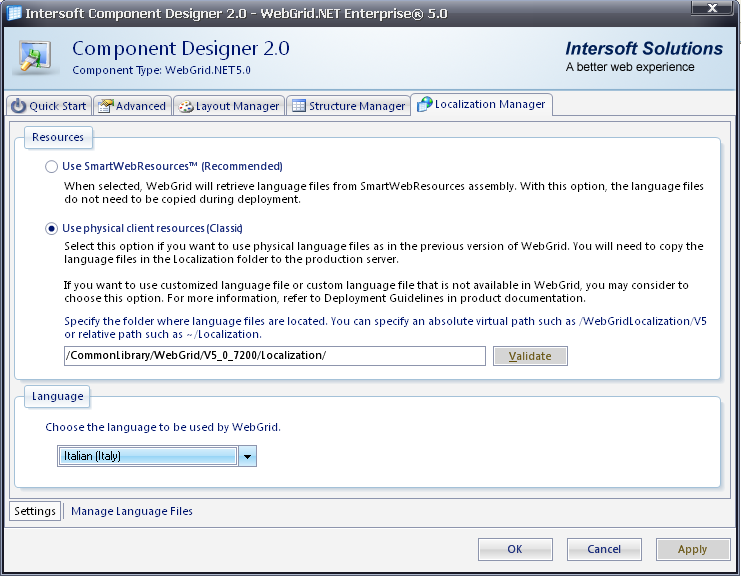Click the Localization Manager globe icon
The image size is (741, 576).
tap(424, 104)
